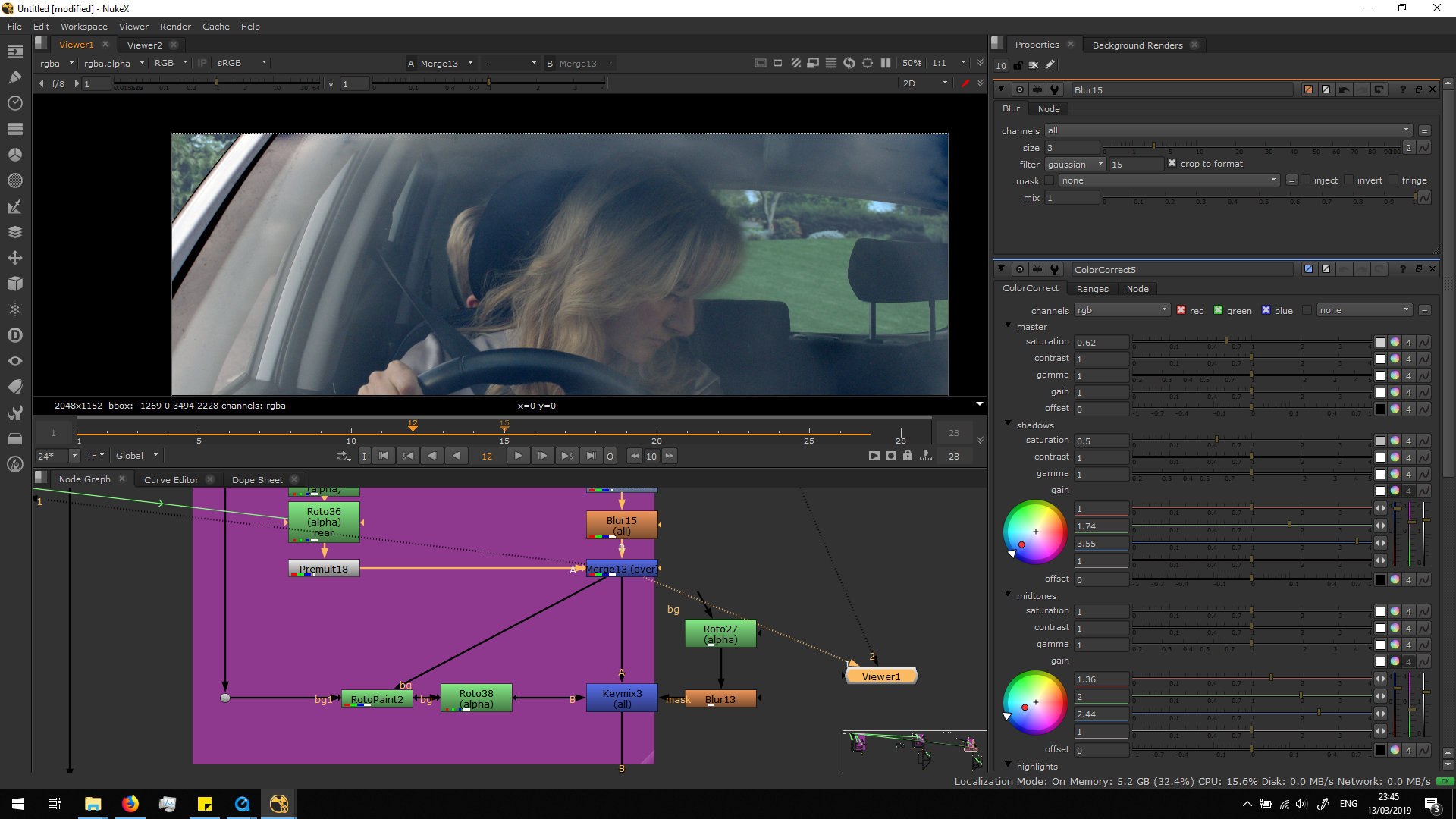Click clear properties panel icon
The height and width of the screenshot is (819, 1456).
click(1033, 65)
